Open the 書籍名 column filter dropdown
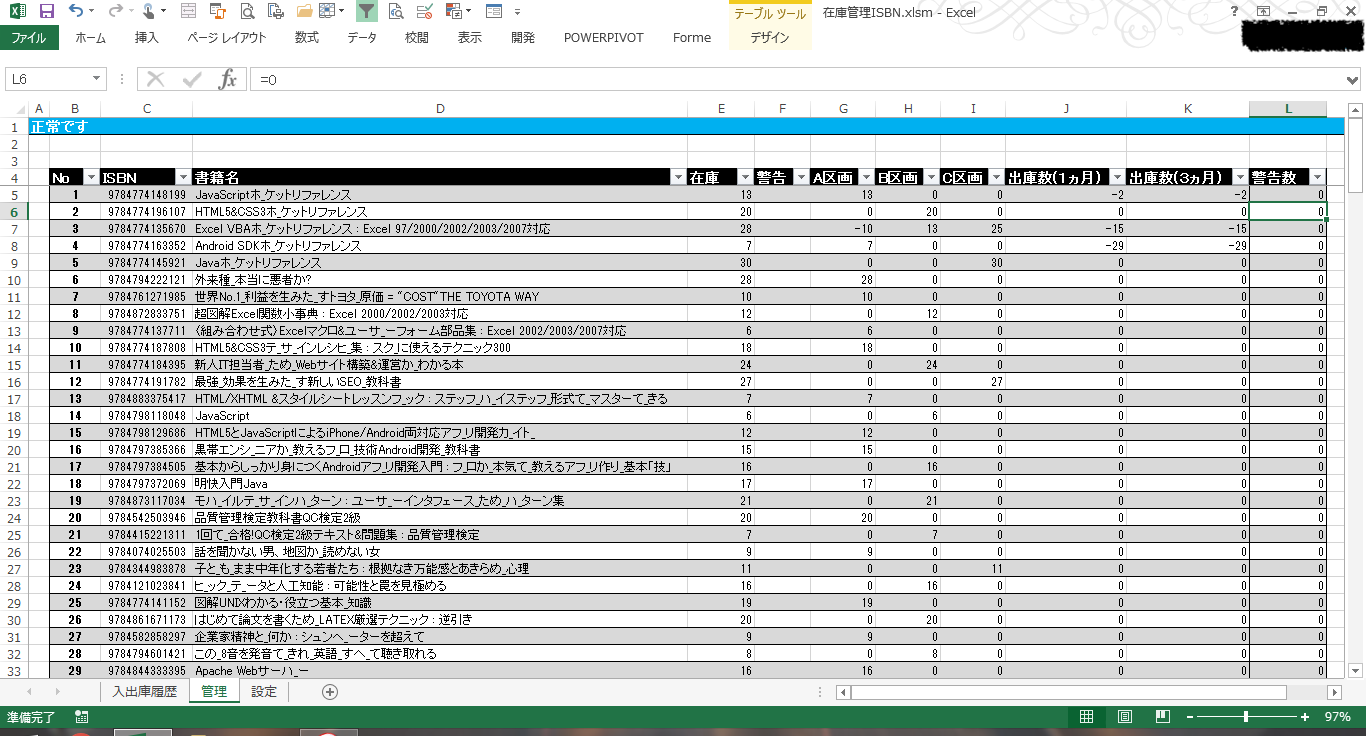Viewport: 1366px width, 736px height. 678,178
